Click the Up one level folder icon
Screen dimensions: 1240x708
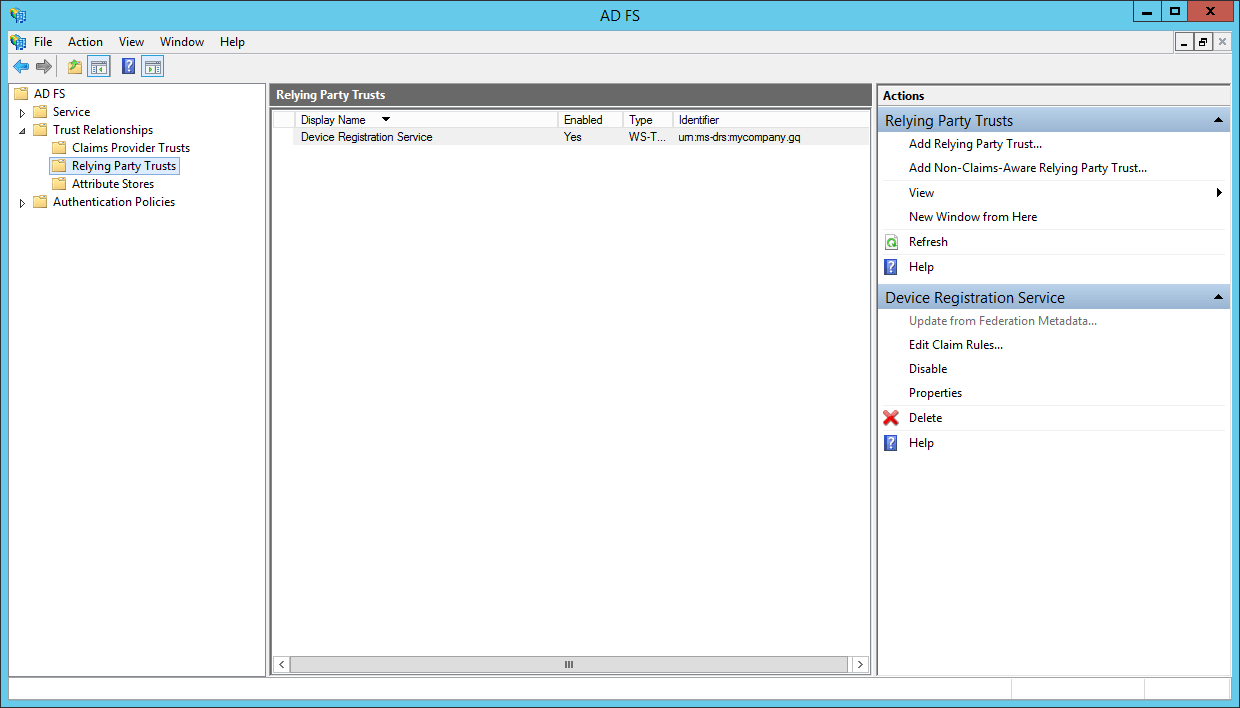coord(74,66)
